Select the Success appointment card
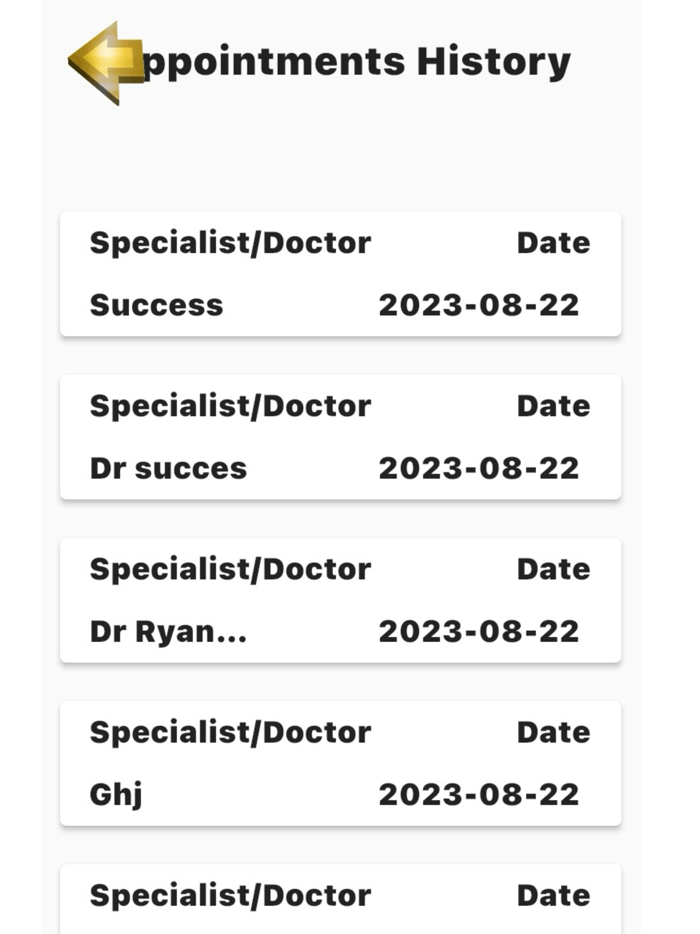Viewport: 700px width, 934px height. [341, 273]
